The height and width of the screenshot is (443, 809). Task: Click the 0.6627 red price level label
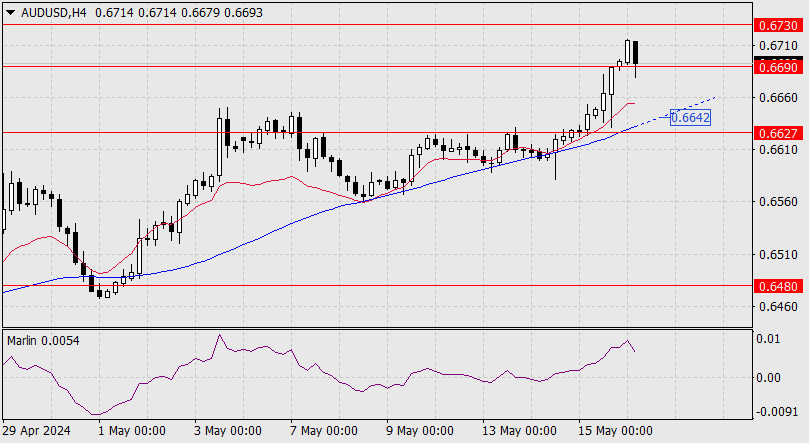(x=779, y=134)
